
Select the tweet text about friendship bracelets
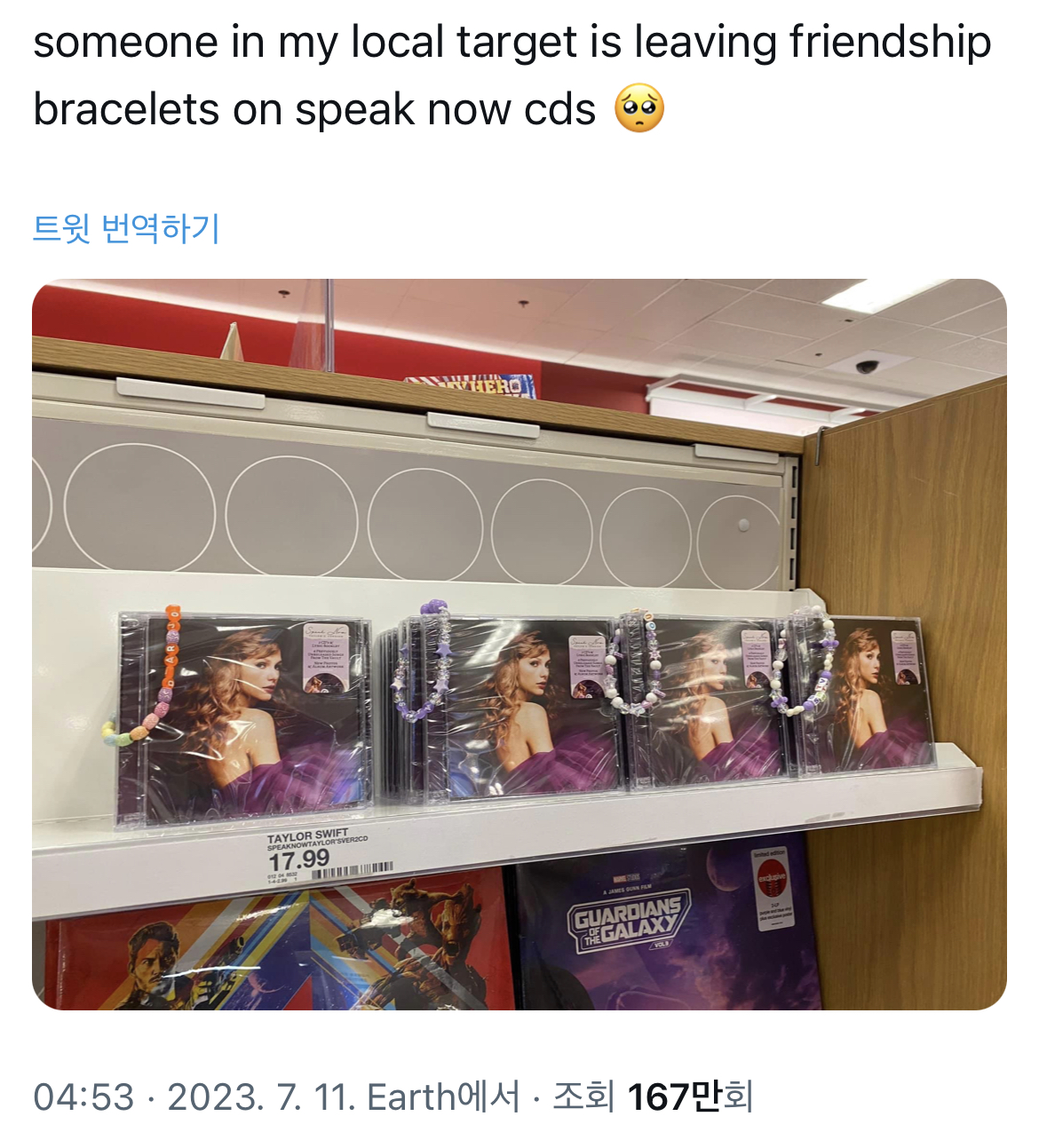point(512,75)
